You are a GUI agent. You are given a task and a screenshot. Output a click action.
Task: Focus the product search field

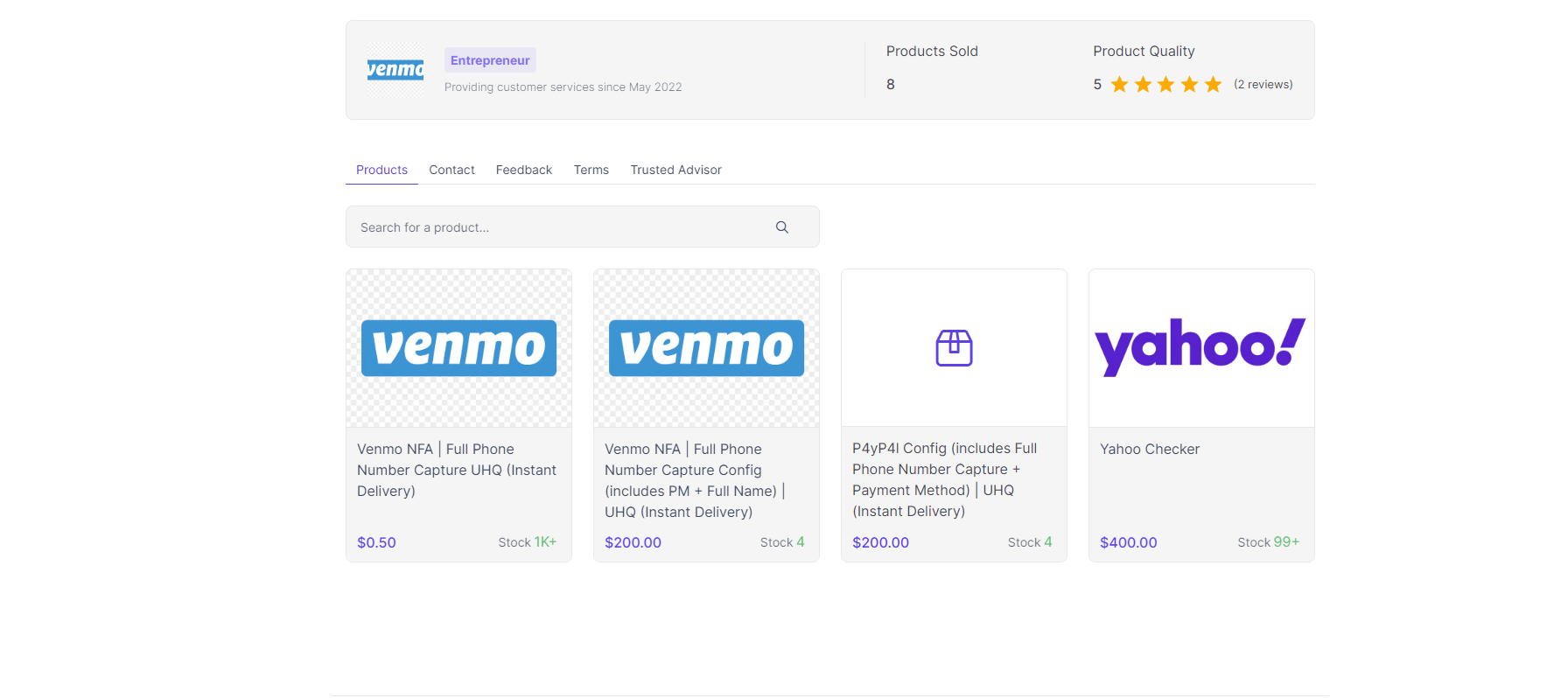[583, 227]
